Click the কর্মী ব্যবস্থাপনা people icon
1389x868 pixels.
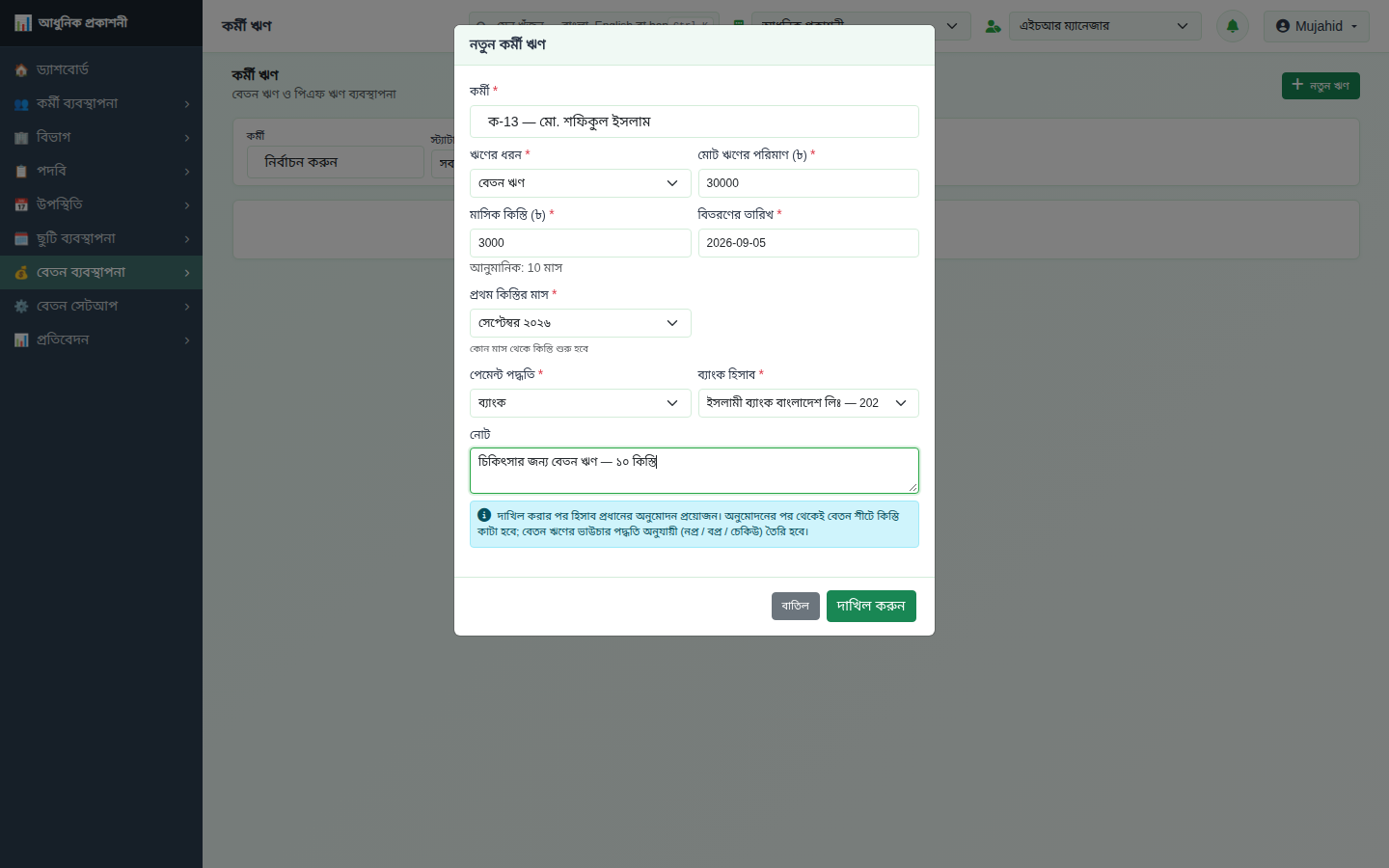tap(21, 104)
